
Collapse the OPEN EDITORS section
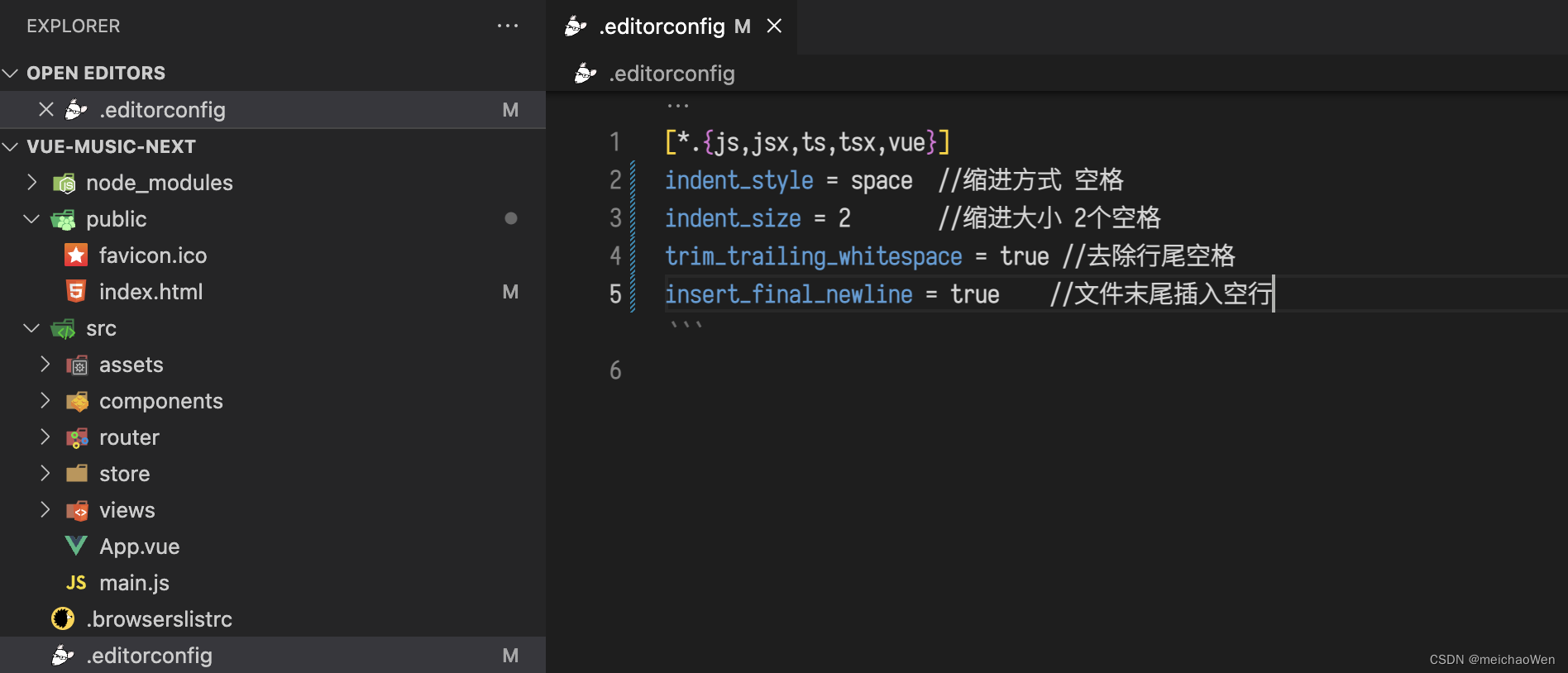(10, 73)
